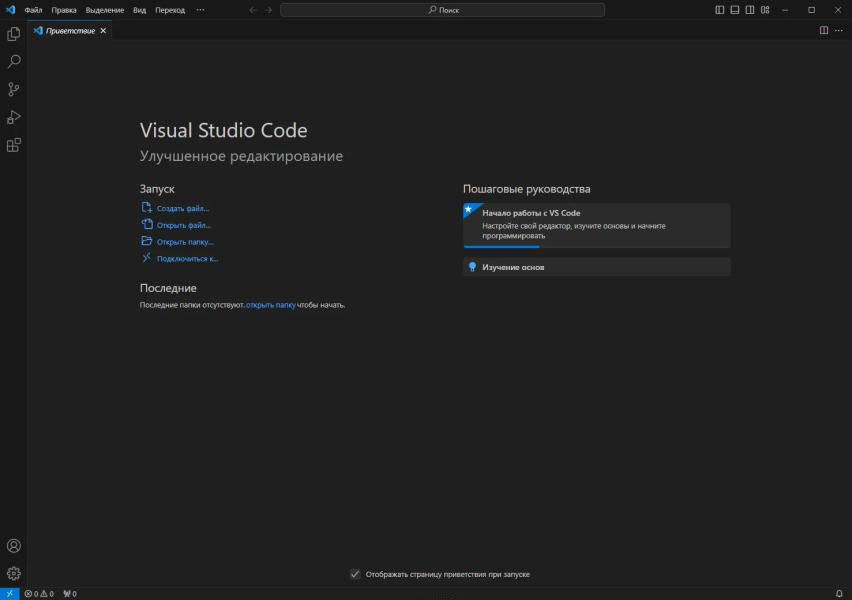Open the Файл menu

pyautogui.click(x=33, y=10)
